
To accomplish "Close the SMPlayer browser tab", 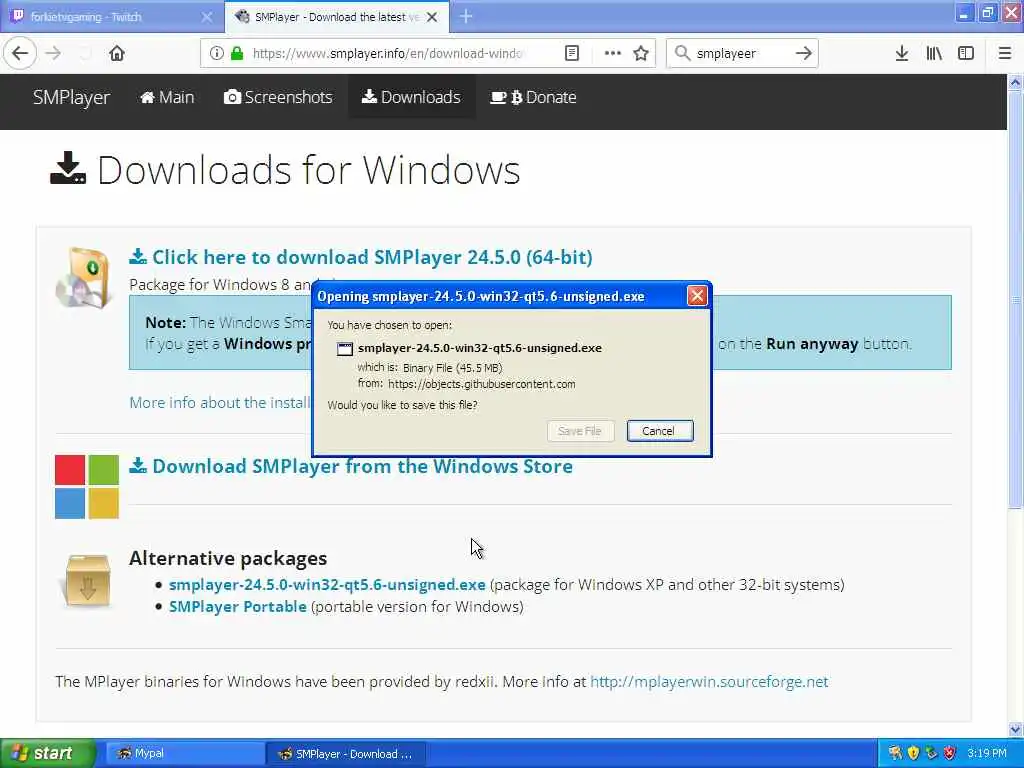I will [432, 17].
